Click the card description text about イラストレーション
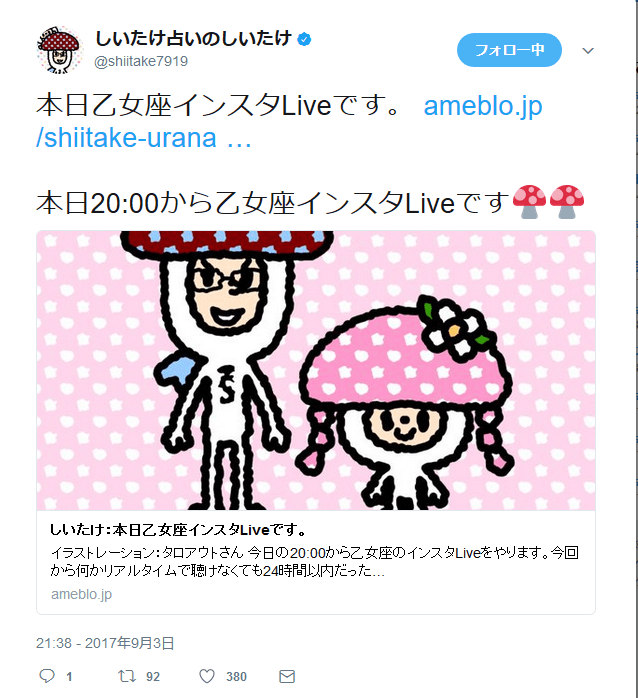638x698 pixels. point(314,561)
